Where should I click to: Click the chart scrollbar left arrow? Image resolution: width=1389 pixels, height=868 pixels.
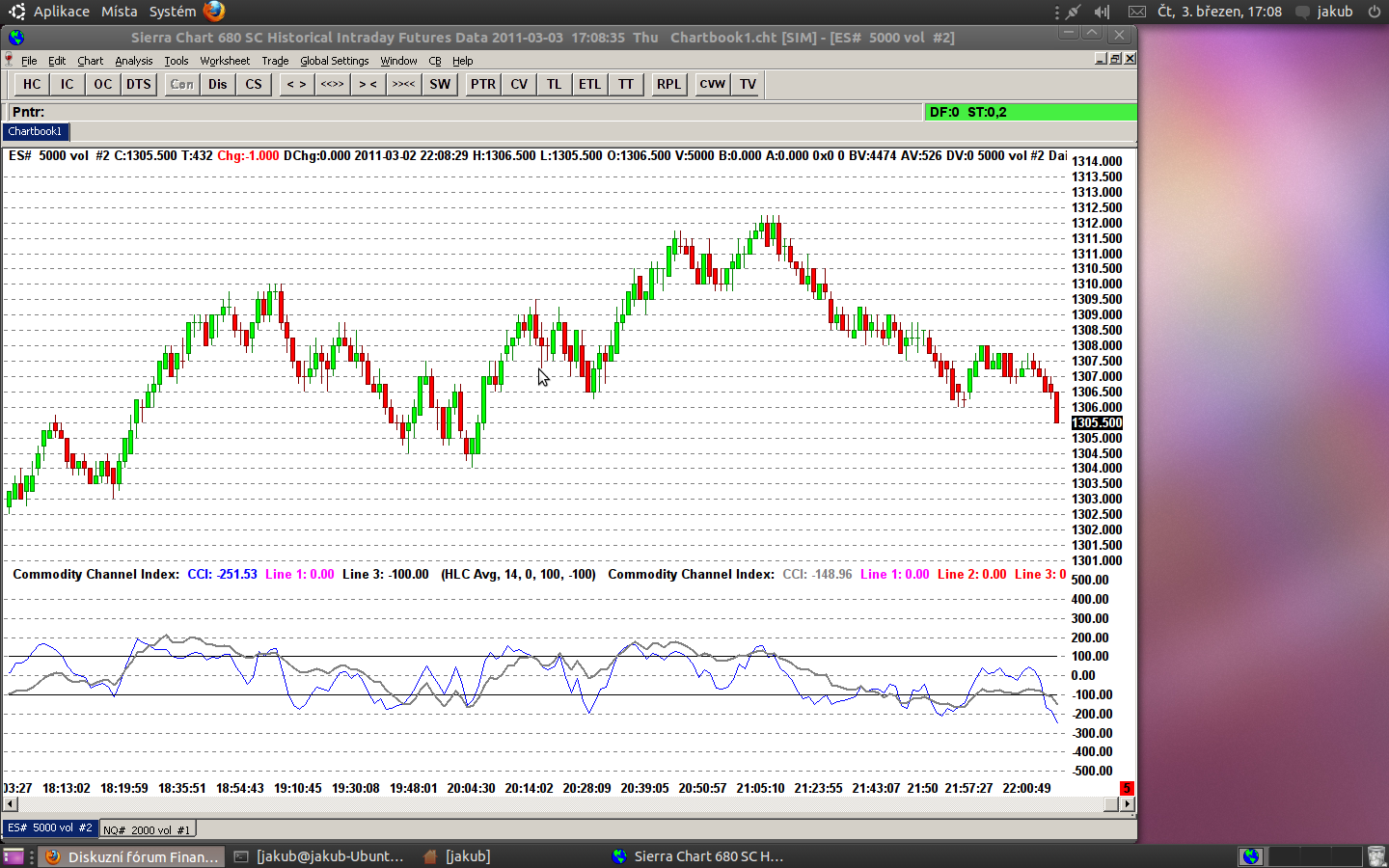(x=11, y=803)
